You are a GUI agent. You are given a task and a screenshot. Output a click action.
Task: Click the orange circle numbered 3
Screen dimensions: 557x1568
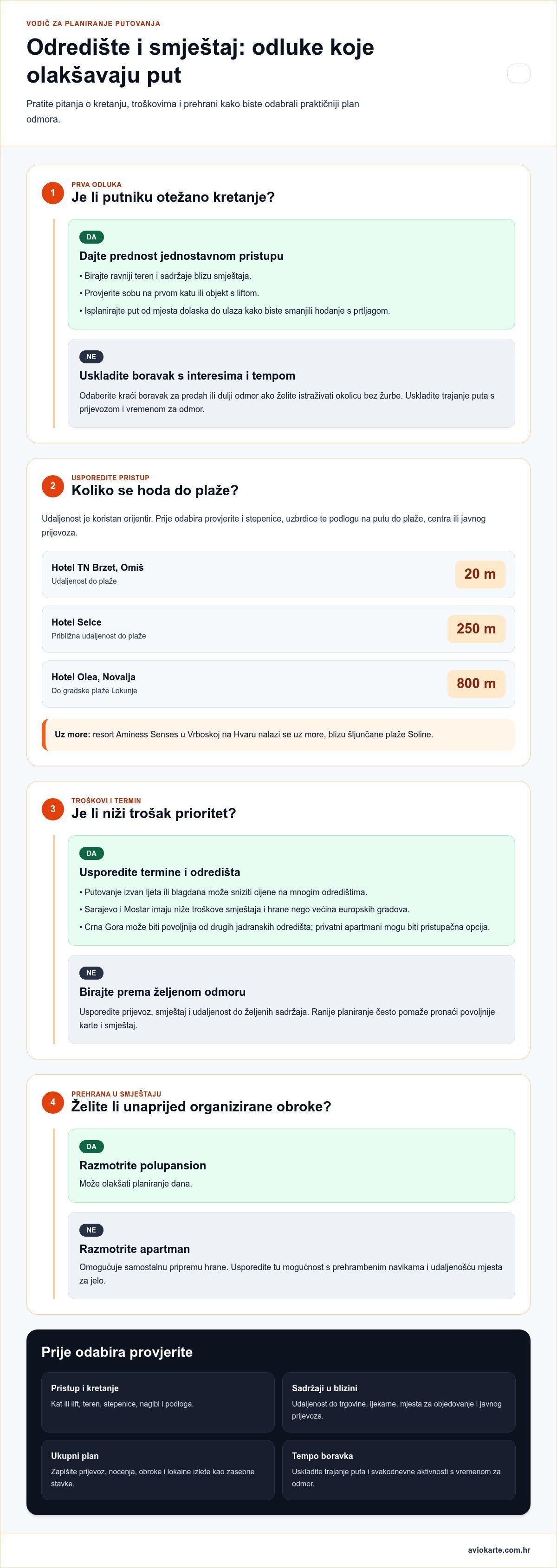[53, 809]
